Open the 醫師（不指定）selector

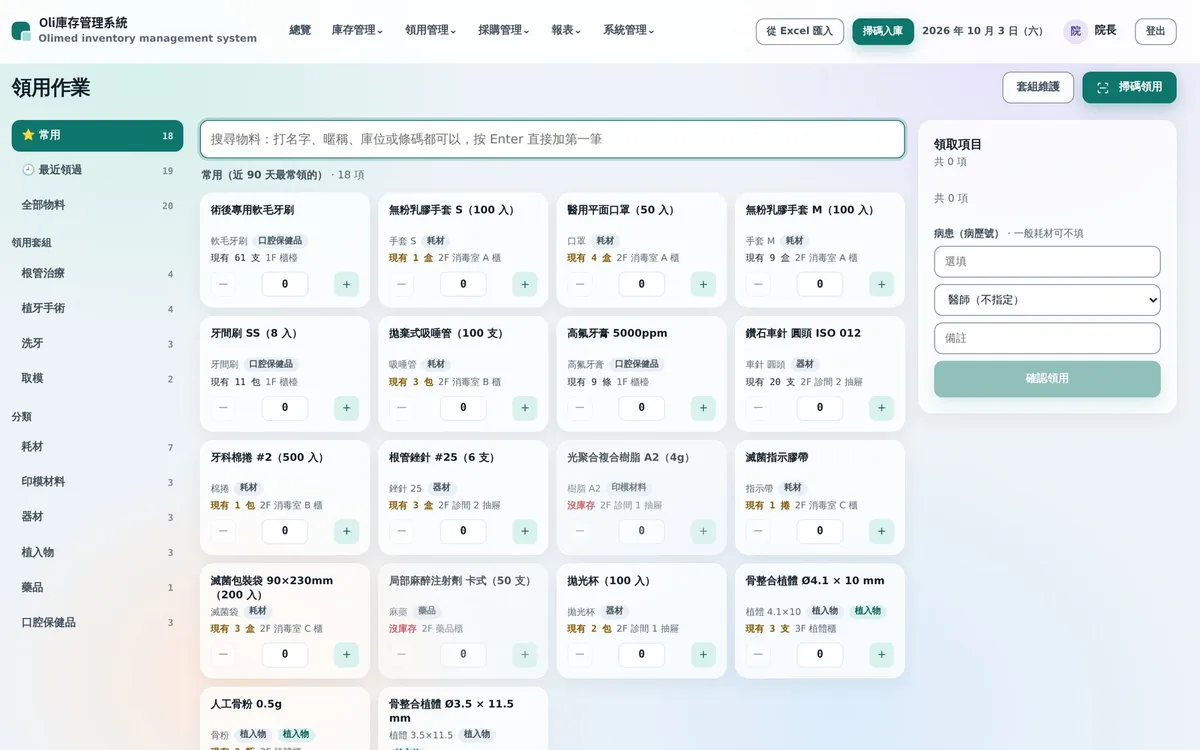(1047, 300)
